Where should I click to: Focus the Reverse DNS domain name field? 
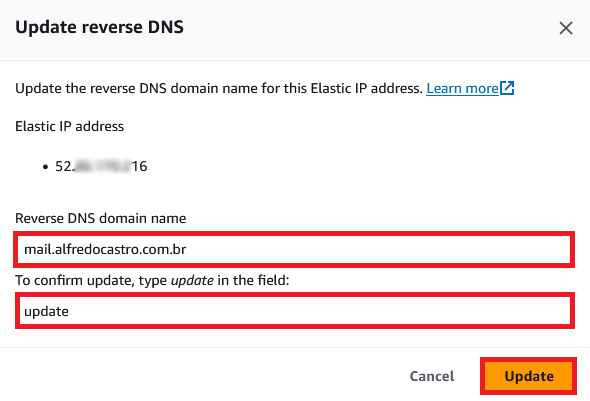294,249
